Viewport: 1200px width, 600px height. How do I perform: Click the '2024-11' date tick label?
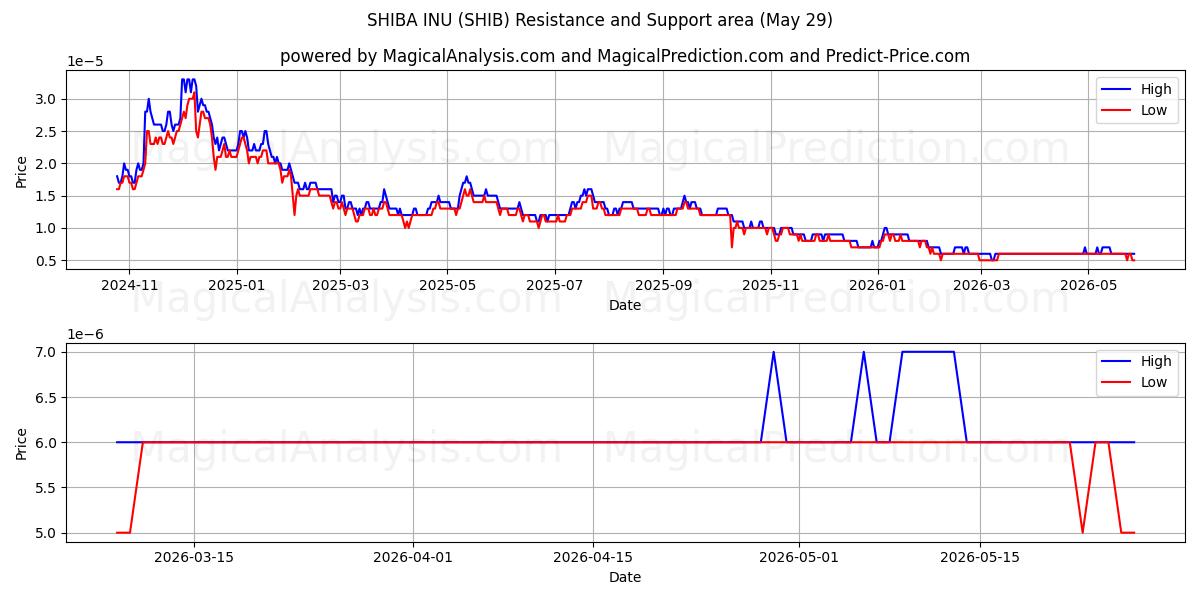[x=129, y=286]
